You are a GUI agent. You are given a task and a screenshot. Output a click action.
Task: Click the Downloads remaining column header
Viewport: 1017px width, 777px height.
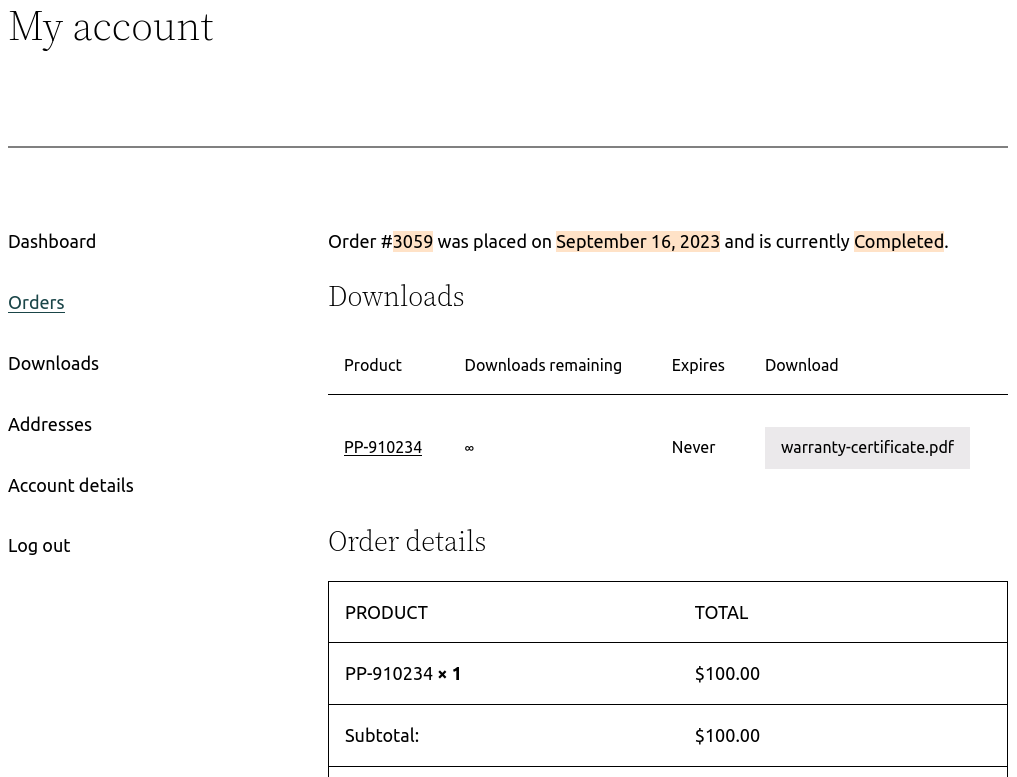click(x=543, y=365)
